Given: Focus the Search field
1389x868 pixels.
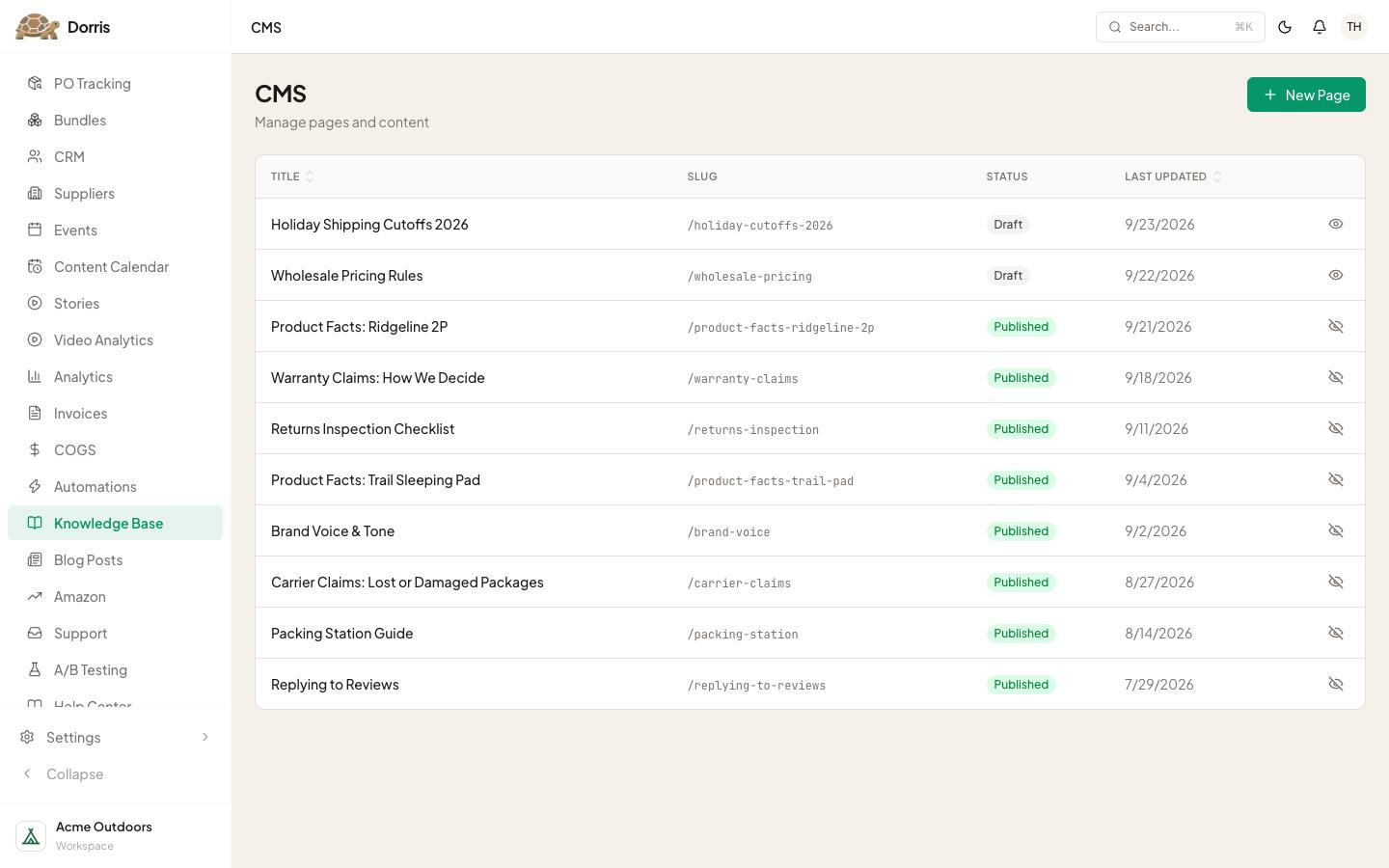Looking at the screenshot, I should coord(1180,27).
